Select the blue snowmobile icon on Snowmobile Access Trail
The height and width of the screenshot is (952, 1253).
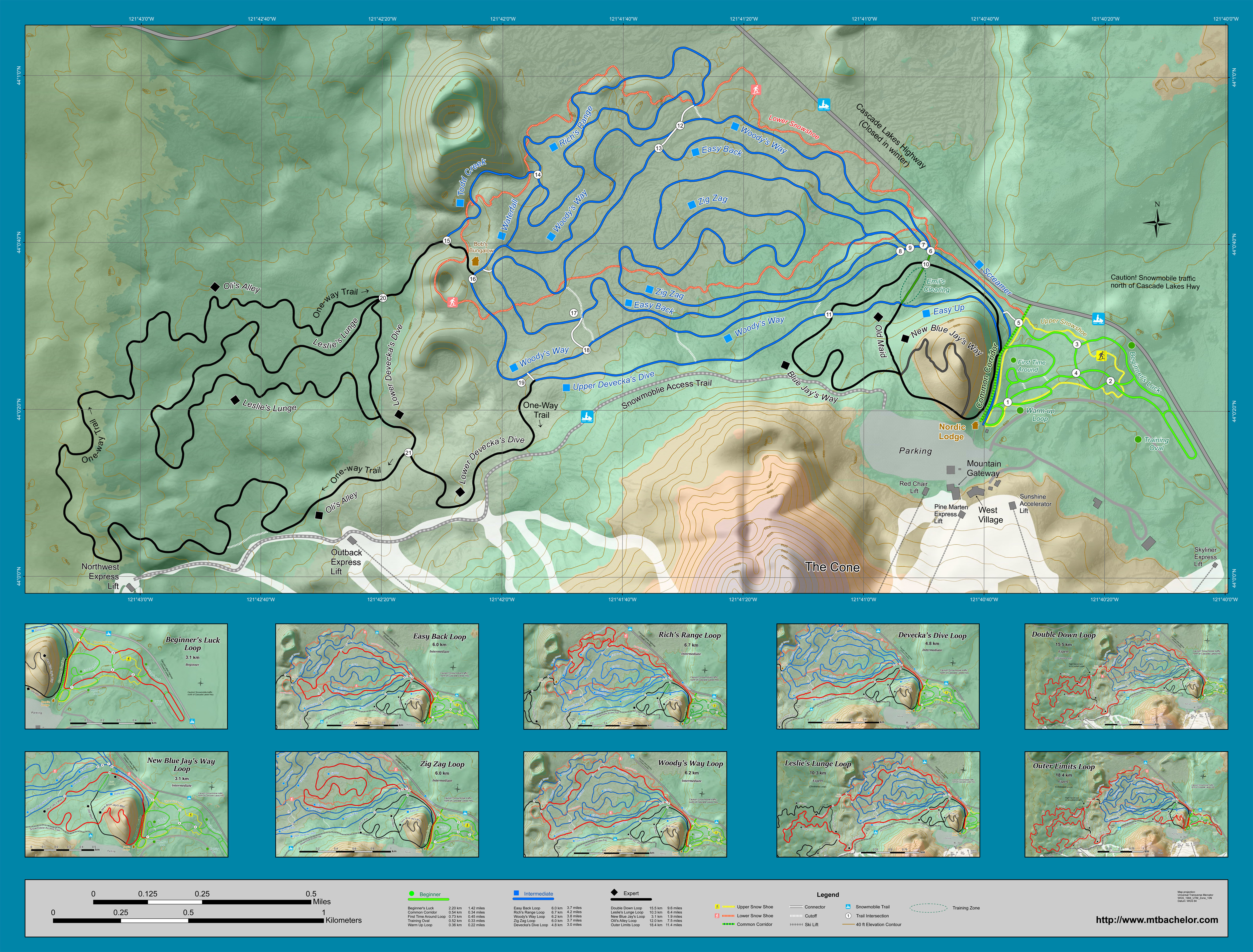click(588, 417)
